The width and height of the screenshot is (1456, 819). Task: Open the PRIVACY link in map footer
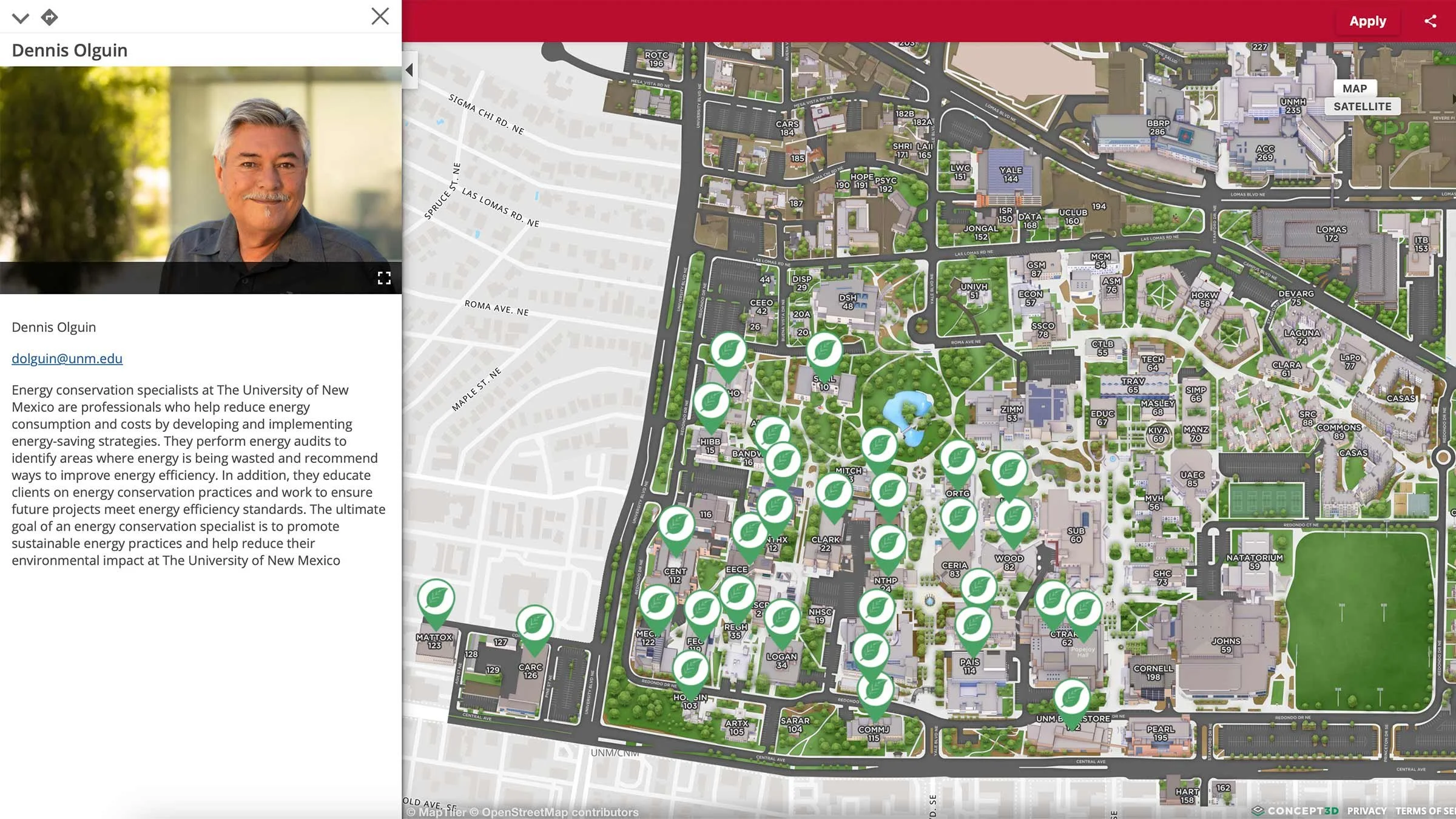[x=1366, y=811]
